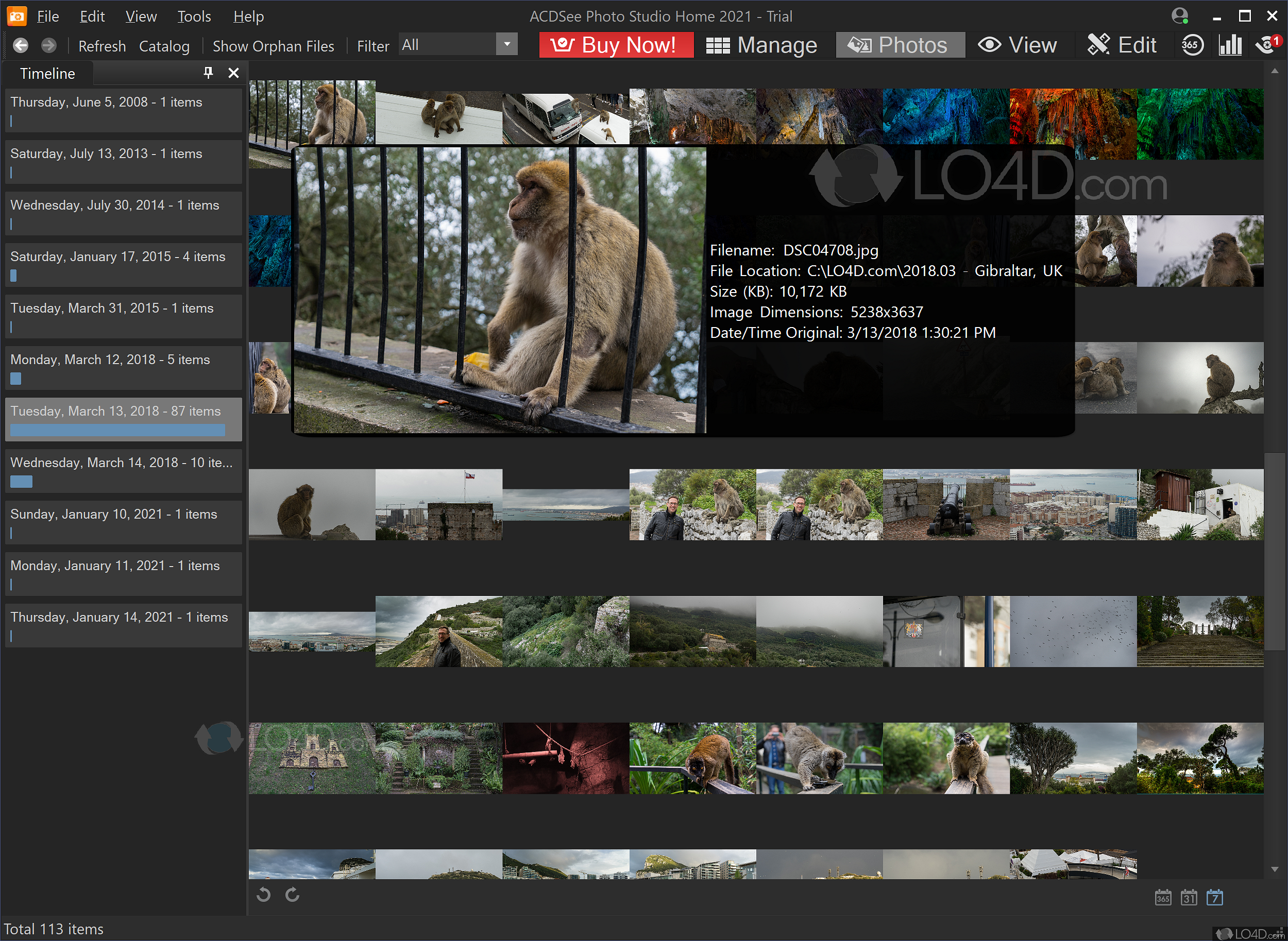1288x941 pixels.
Task: Pin the Timeline panel
Action: (x=208, y=73)
